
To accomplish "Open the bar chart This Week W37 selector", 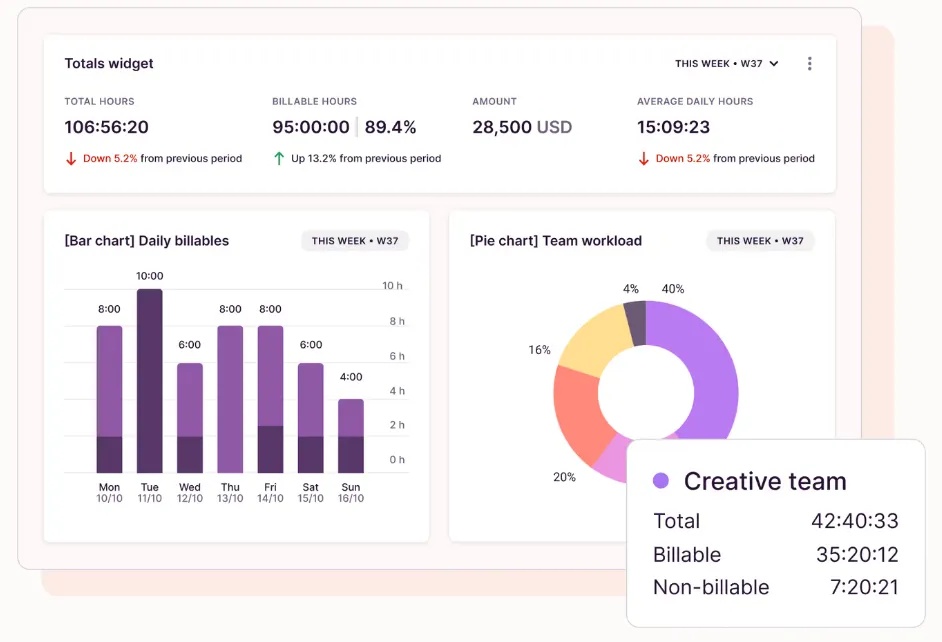I will (x=355, y=241).
